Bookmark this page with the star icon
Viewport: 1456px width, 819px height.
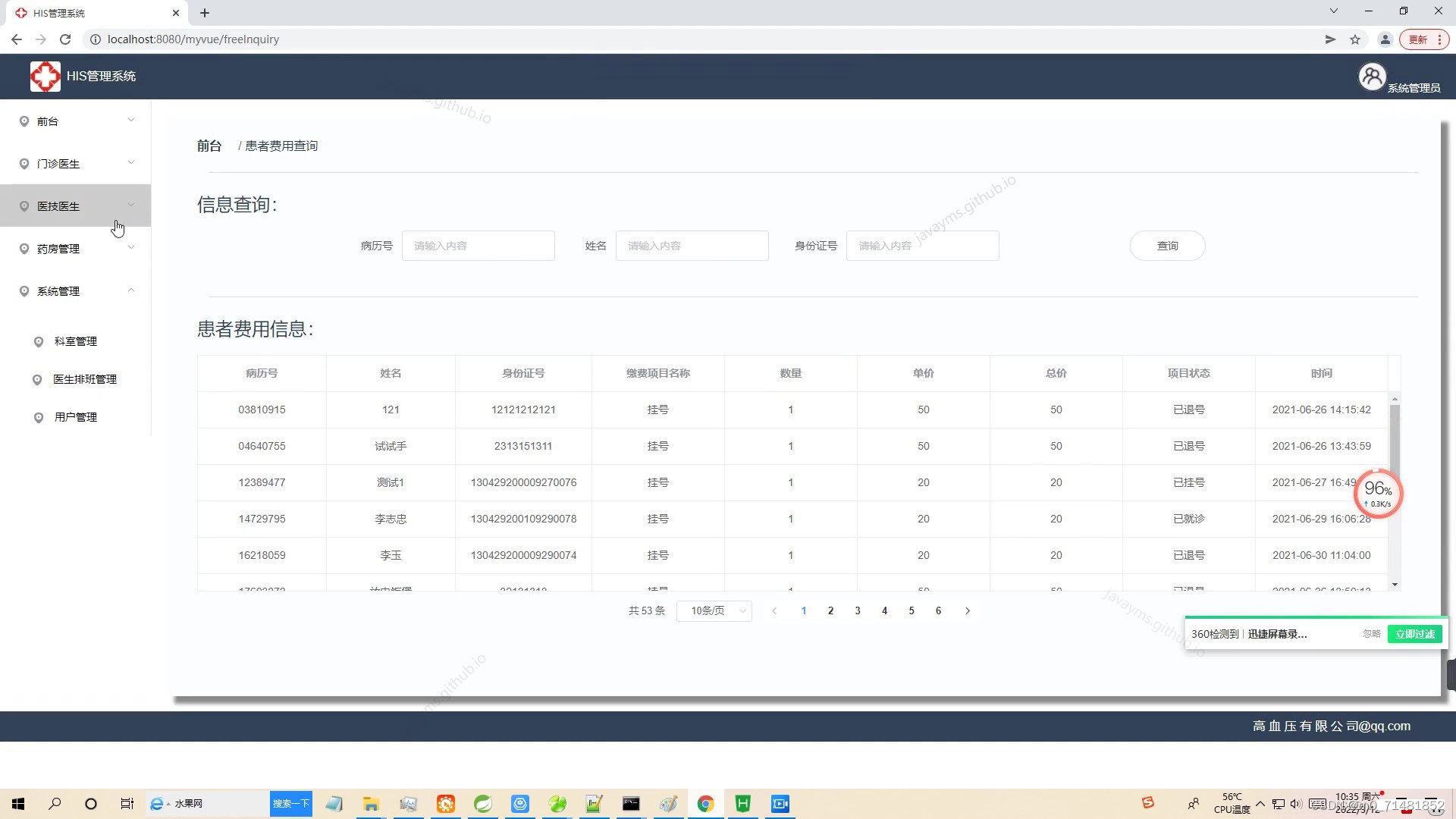pos(1355,39)
